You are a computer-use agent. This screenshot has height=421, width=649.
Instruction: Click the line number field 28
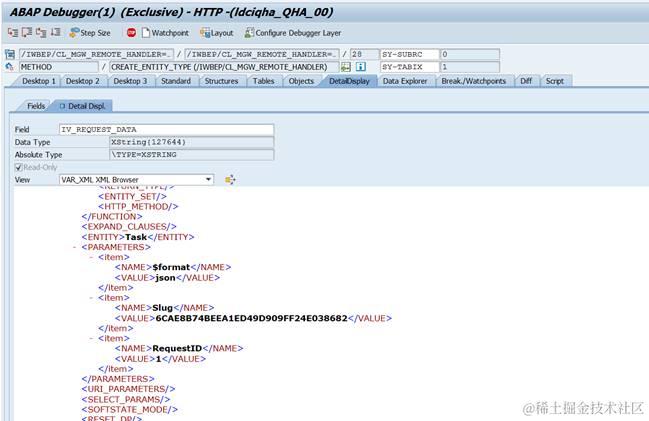coord(364,54)
